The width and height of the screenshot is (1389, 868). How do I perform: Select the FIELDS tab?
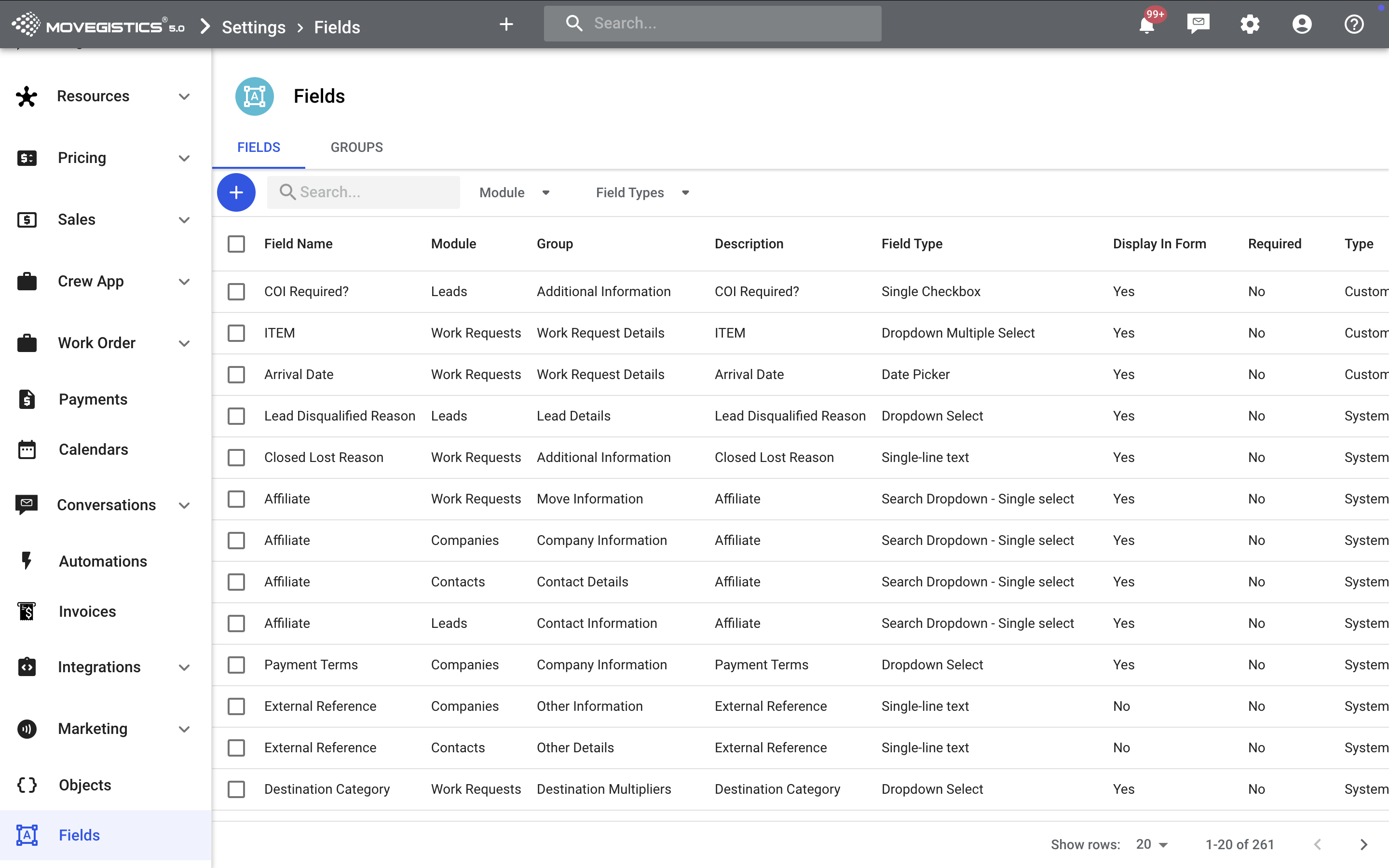(259, 148)
